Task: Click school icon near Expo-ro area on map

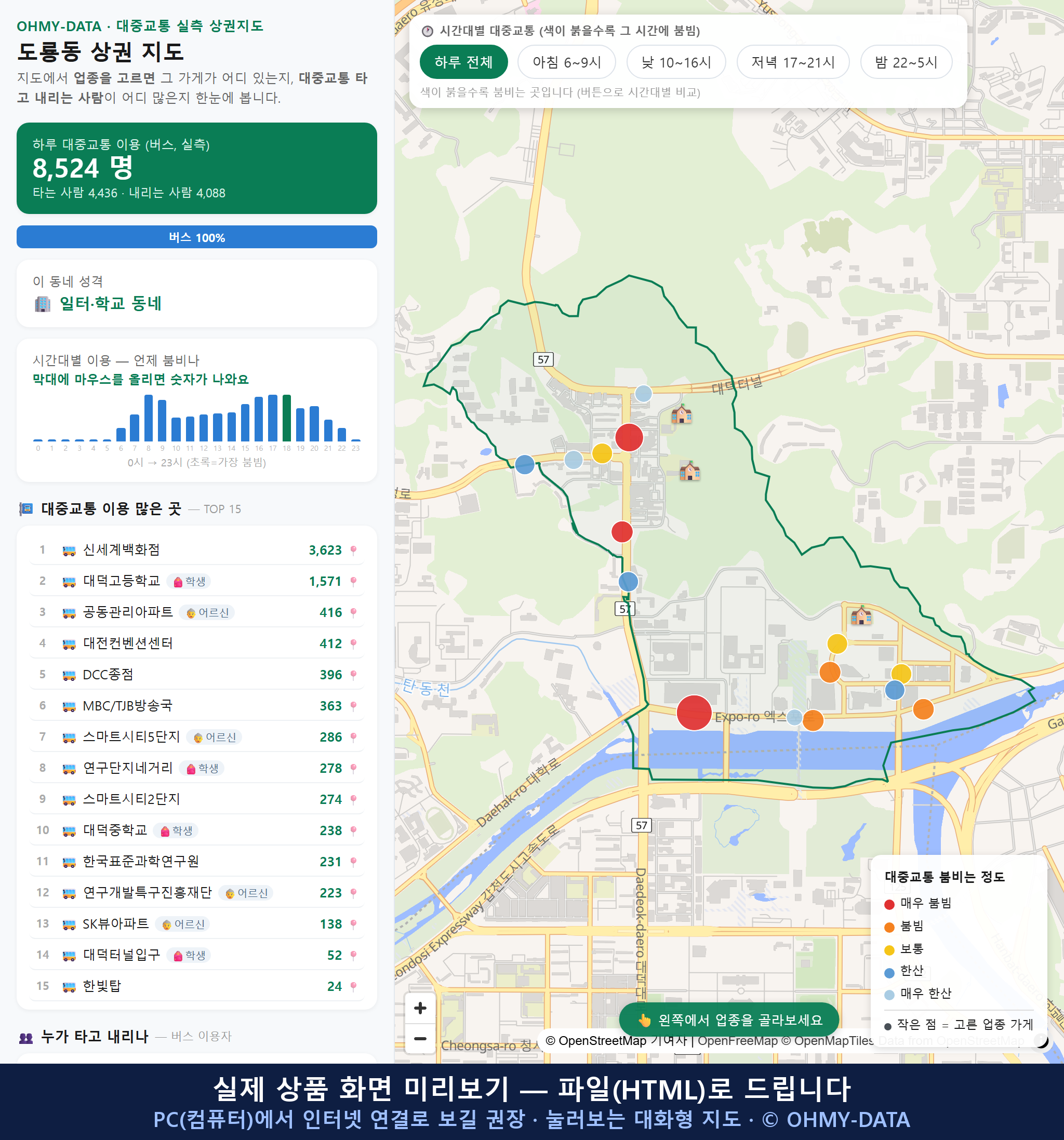Action: tap(861, 616)
